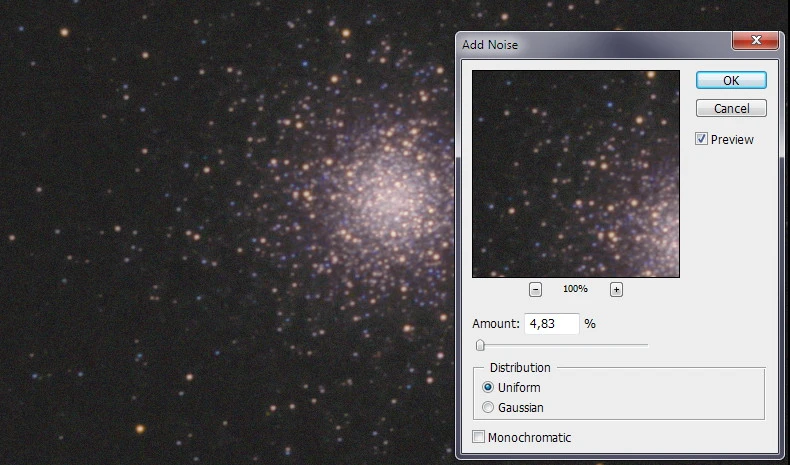Click the Monochromatic label text
This screenshot has height=465, width=790.
click(x=530, y=437)
